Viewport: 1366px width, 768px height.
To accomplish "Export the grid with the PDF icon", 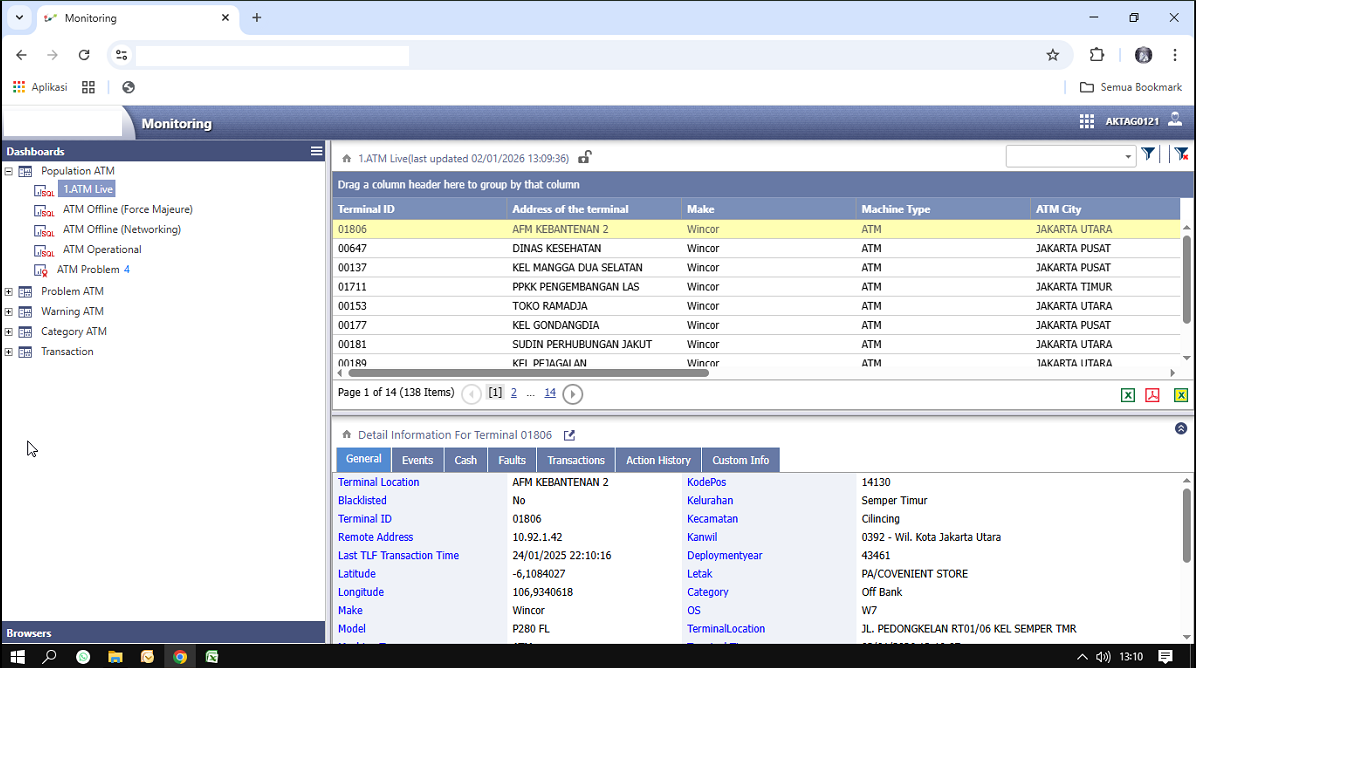I will point(1152,395).
